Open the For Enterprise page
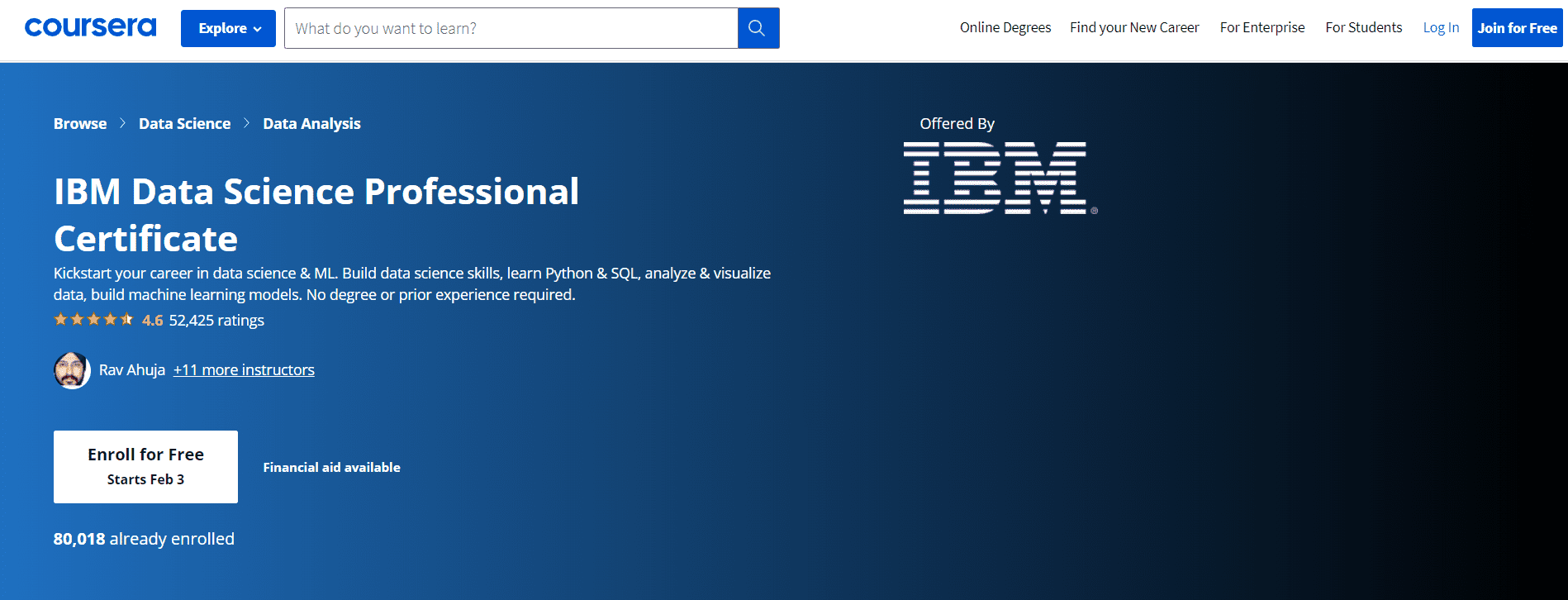The width and height of the screenshot is (1568, 600). pos(1262,27)
